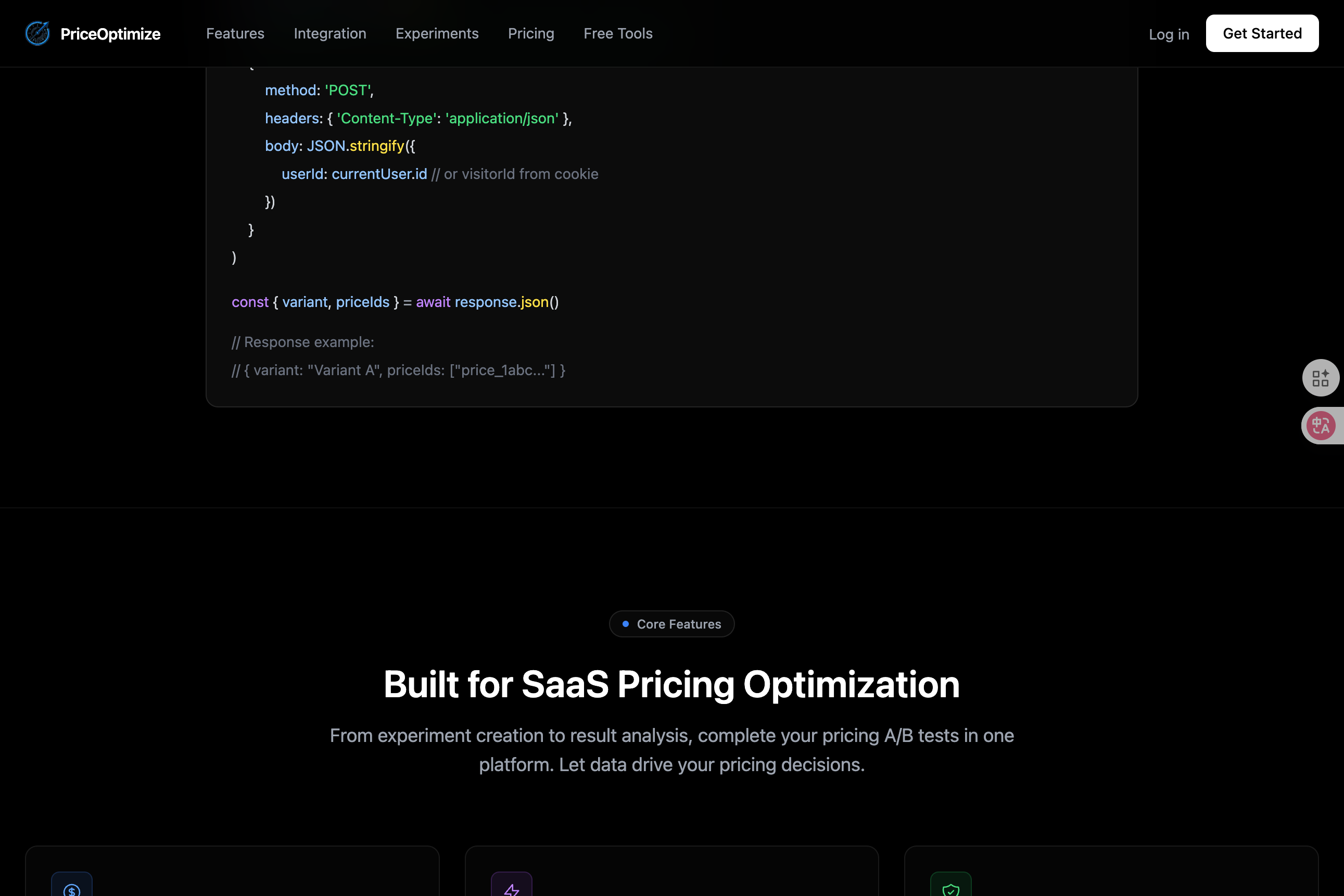Click the PriceOptimize compass logo icon
This screenshot has width=1344, height=896.
click(37, 34)
